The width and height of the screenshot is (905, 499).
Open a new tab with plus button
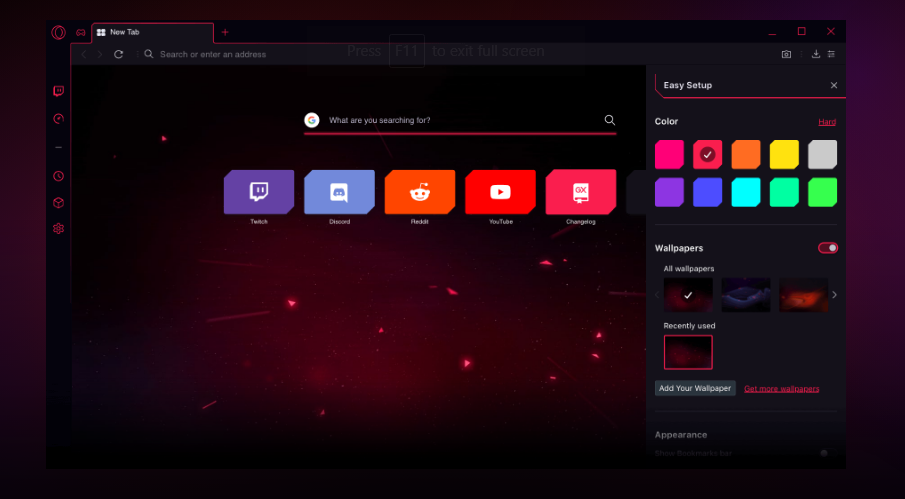click(225, 32)
